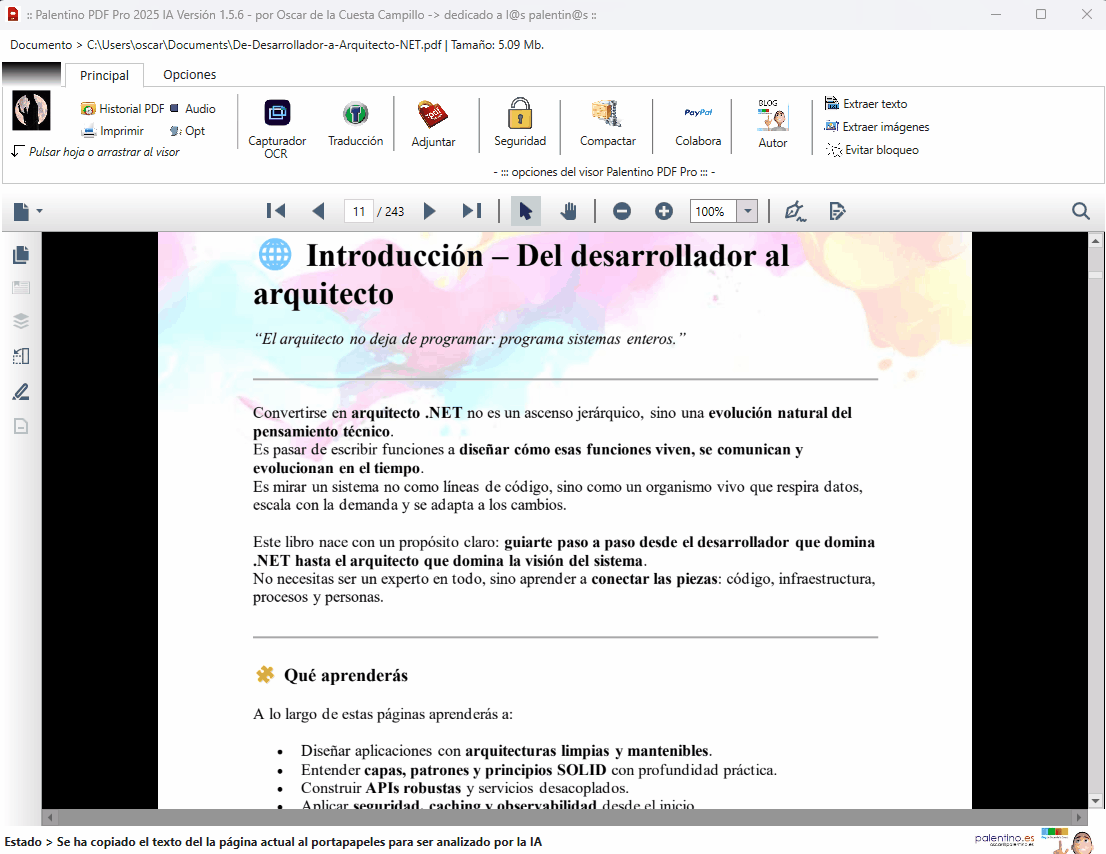Go to the next page

(x=430, y=211)
